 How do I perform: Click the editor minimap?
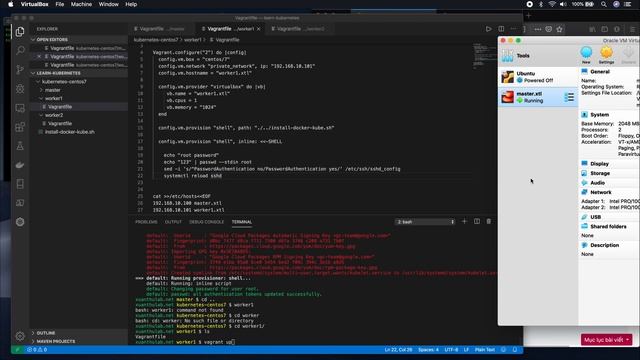(x=484, y=56)
